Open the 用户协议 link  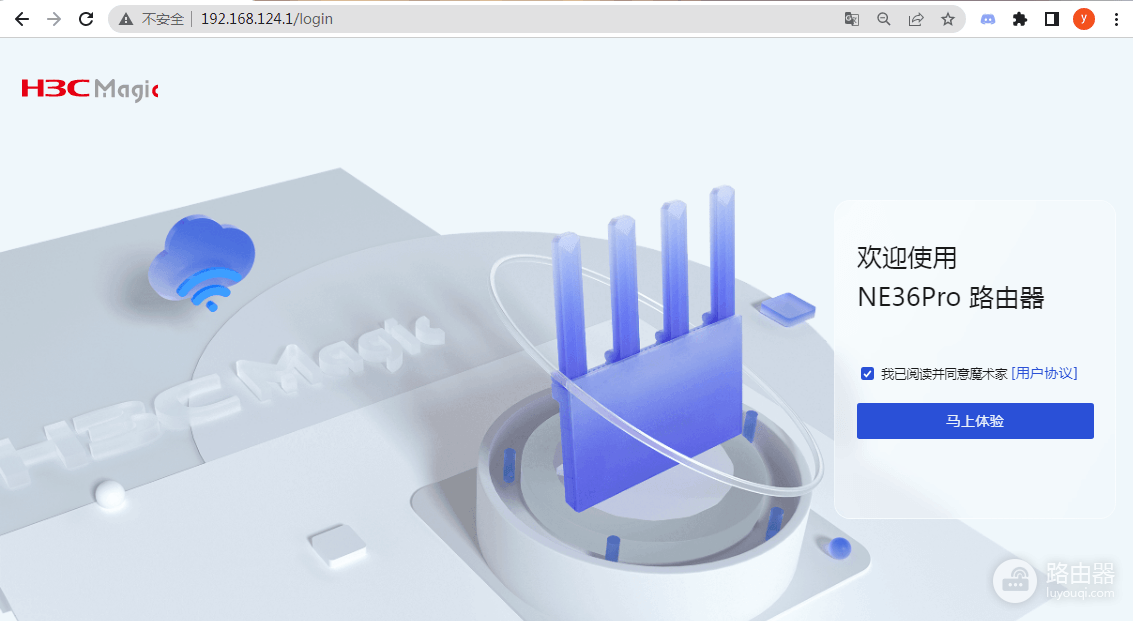(1044, 373)
